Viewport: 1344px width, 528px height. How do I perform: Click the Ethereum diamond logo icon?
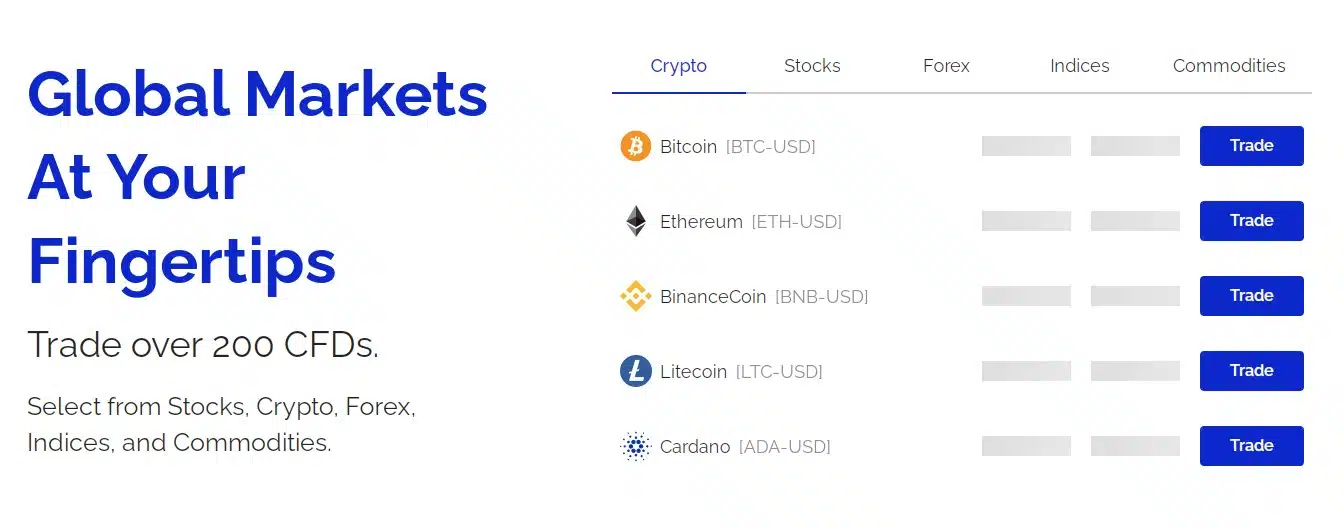tap(636, 221)
